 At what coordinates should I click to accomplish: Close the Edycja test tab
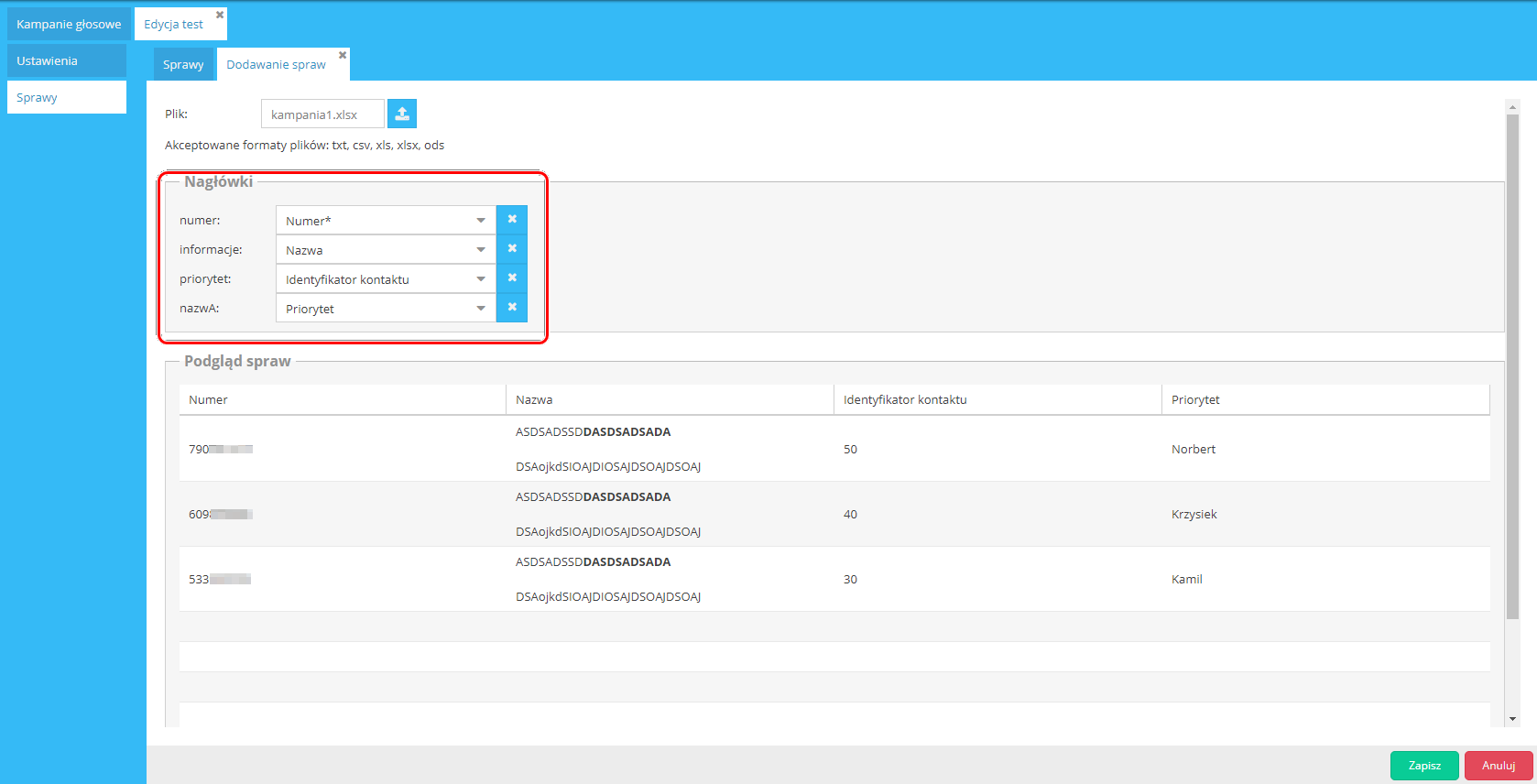(x=220, y=15)
